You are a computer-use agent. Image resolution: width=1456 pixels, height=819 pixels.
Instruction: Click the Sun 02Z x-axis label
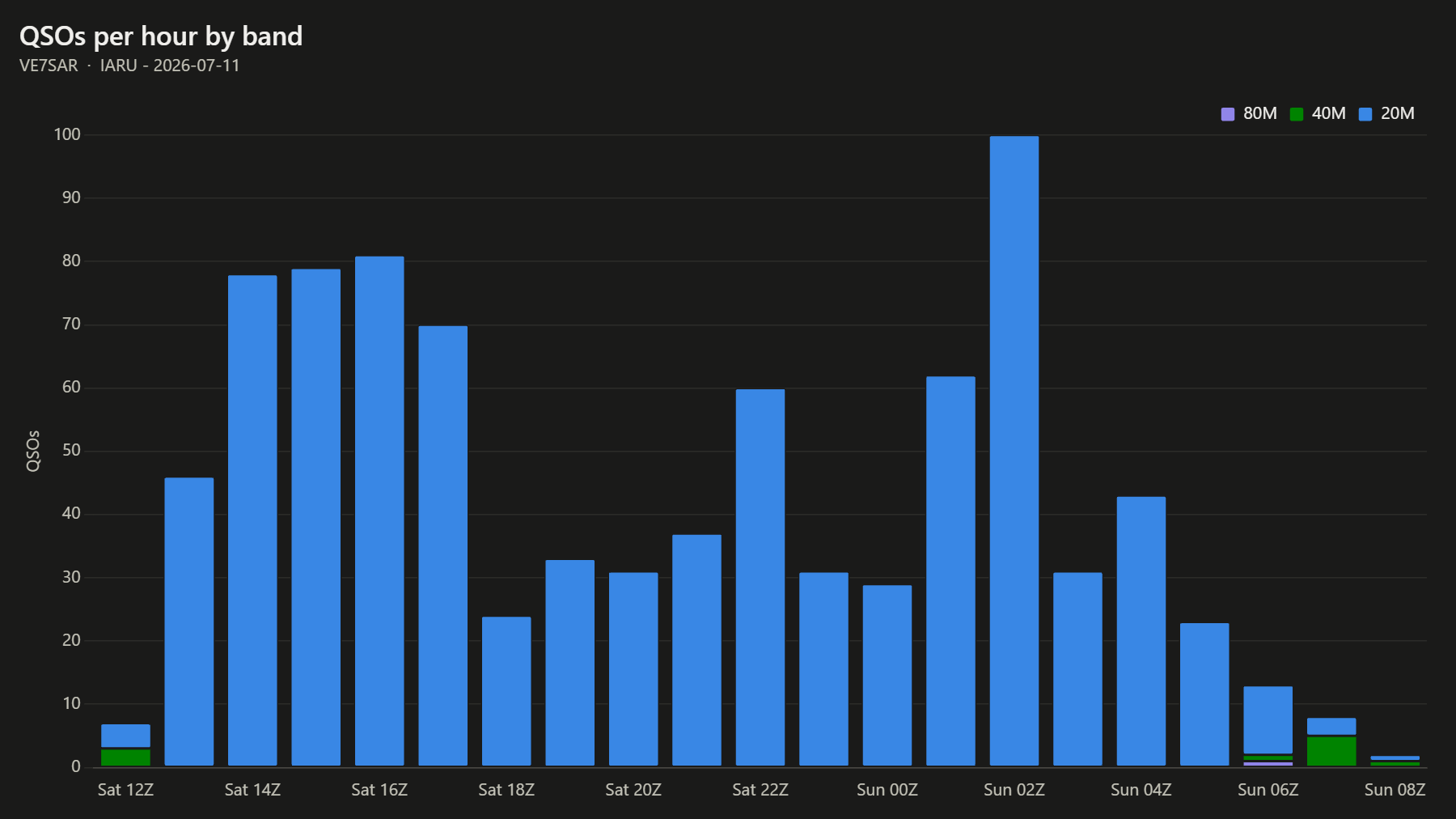click(x=1014, y=790)
